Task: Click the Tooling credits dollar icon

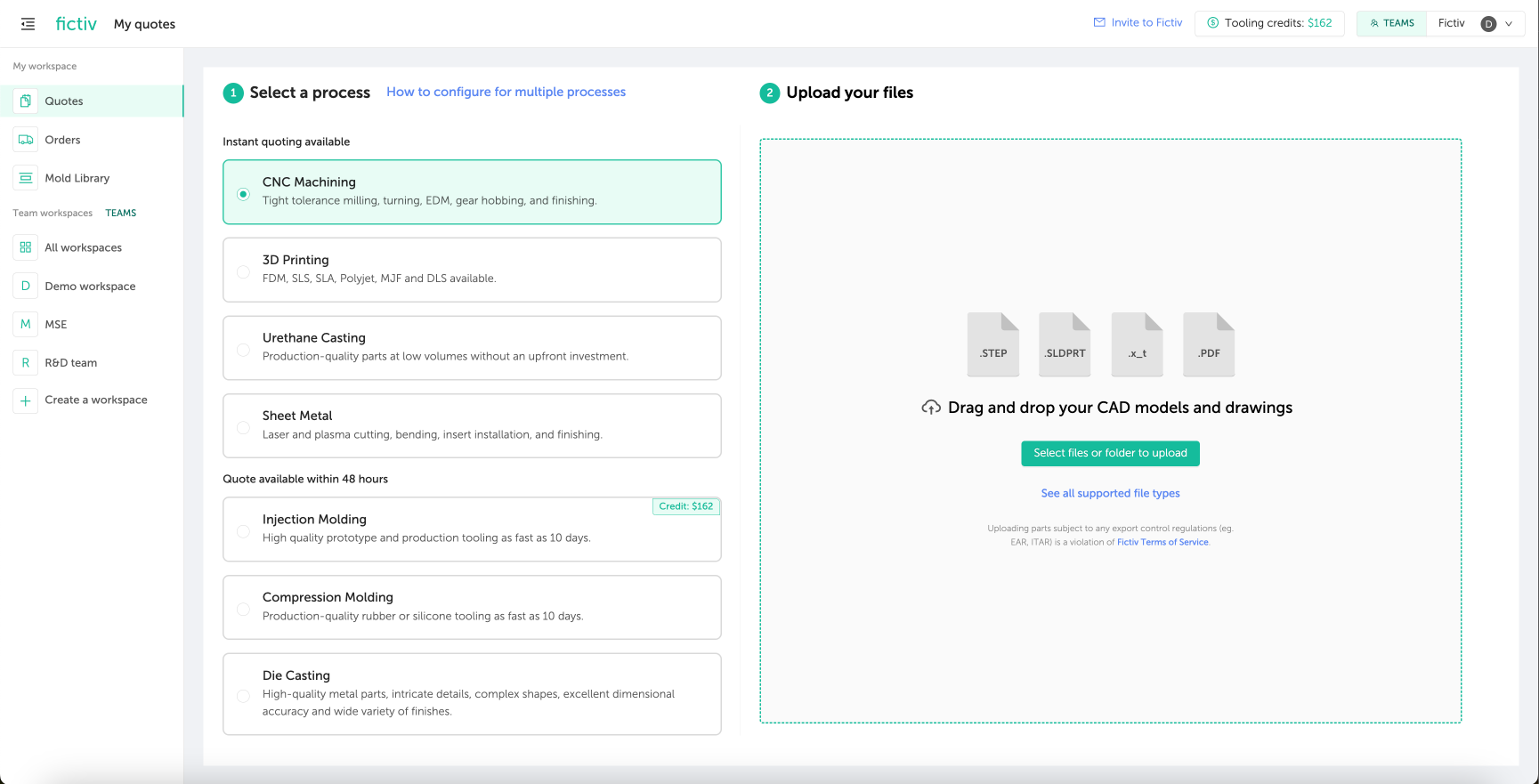Action: (x=1212, y=23)
